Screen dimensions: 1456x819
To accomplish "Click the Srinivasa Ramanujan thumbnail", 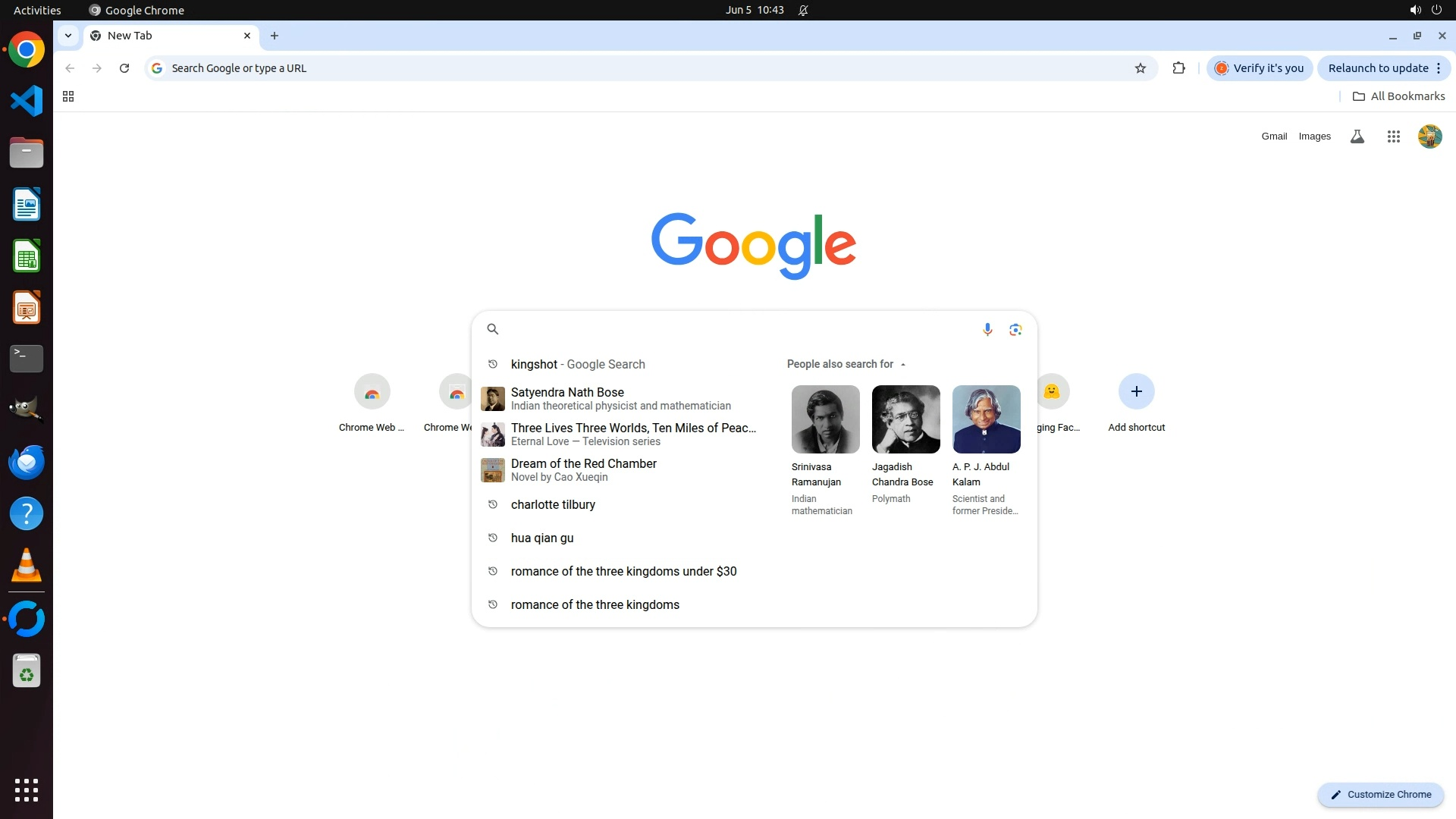I will [x=825, y=419].
